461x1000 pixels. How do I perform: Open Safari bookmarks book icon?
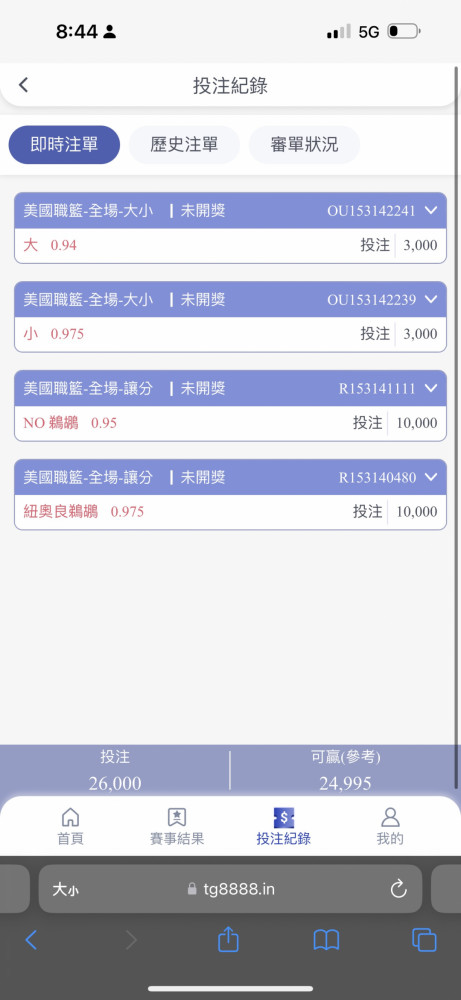pyautogui.click(x=326, y=941)
